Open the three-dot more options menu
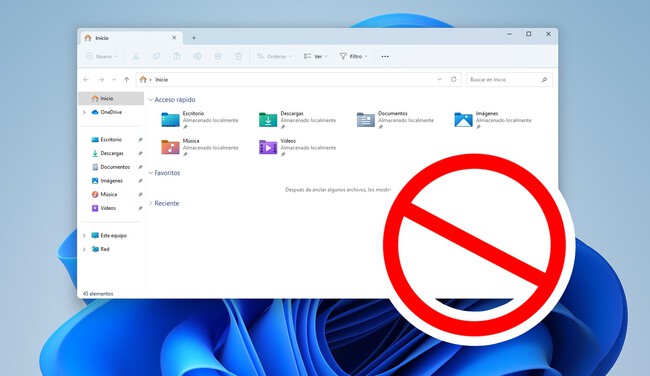 coord(385,56)
